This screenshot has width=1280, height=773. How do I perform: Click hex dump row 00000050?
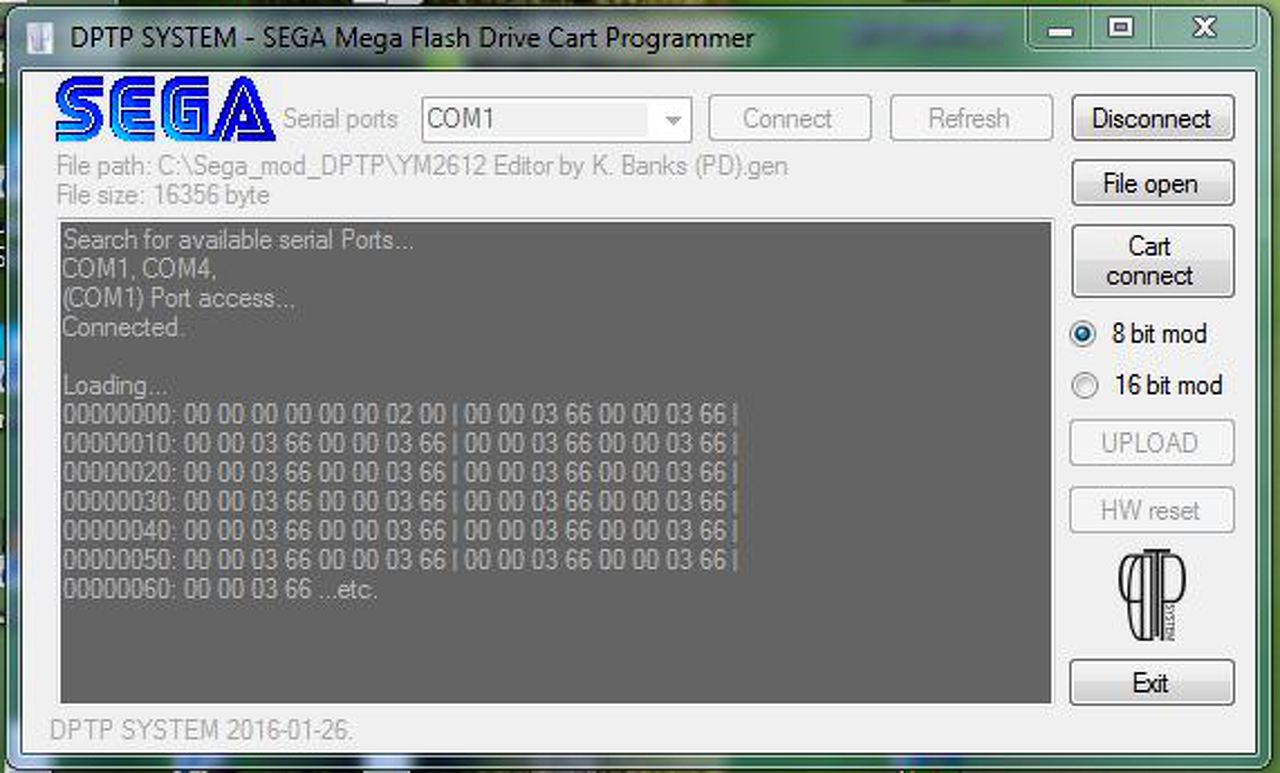400,559
